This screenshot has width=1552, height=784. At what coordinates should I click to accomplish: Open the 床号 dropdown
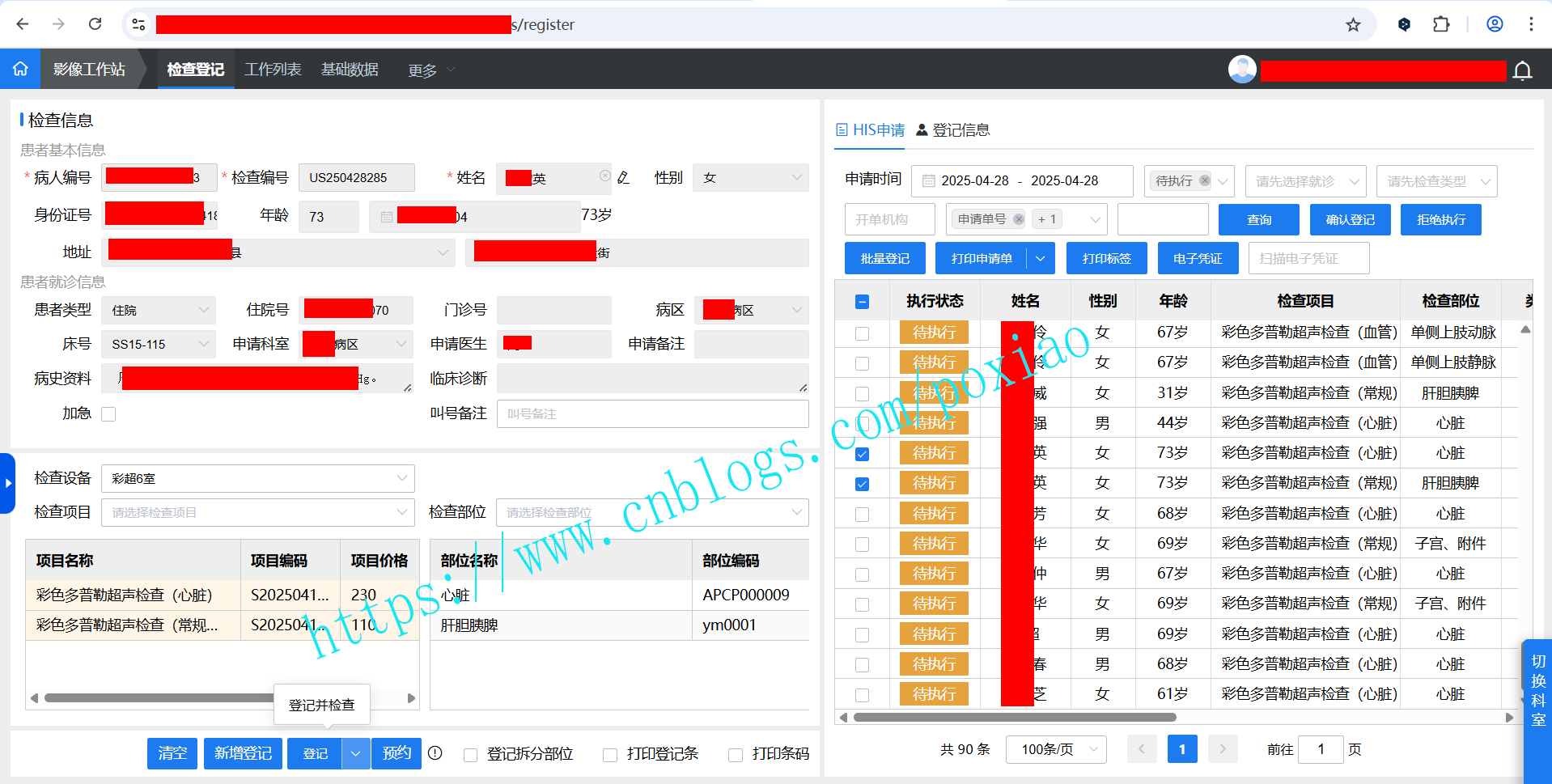coord(159,344)
